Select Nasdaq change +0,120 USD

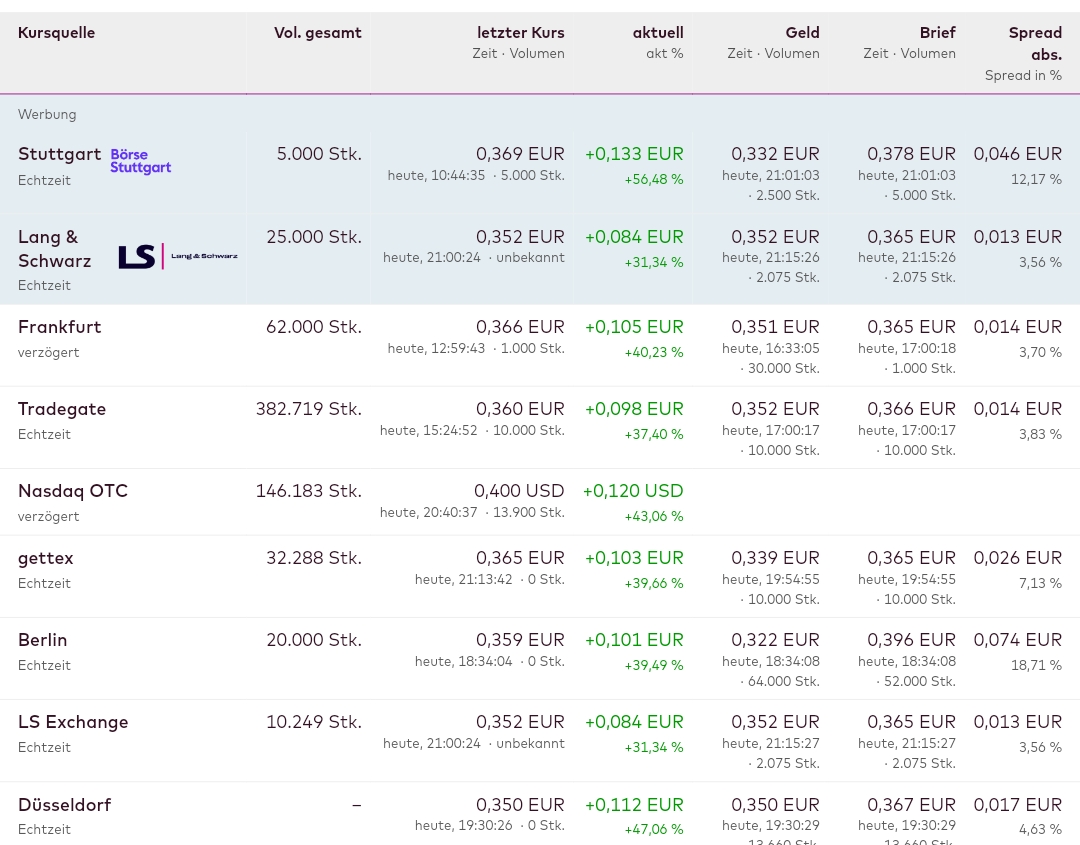point(633,490)
